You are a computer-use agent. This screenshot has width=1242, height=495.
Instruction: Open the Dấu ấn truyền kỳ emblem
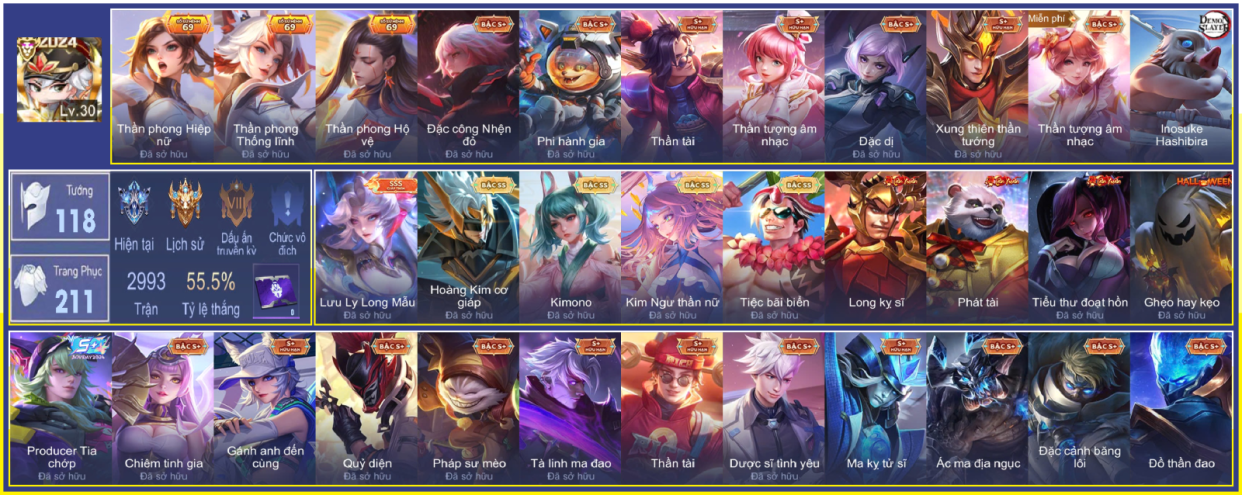pyautogui.click(x=237, y=205)
